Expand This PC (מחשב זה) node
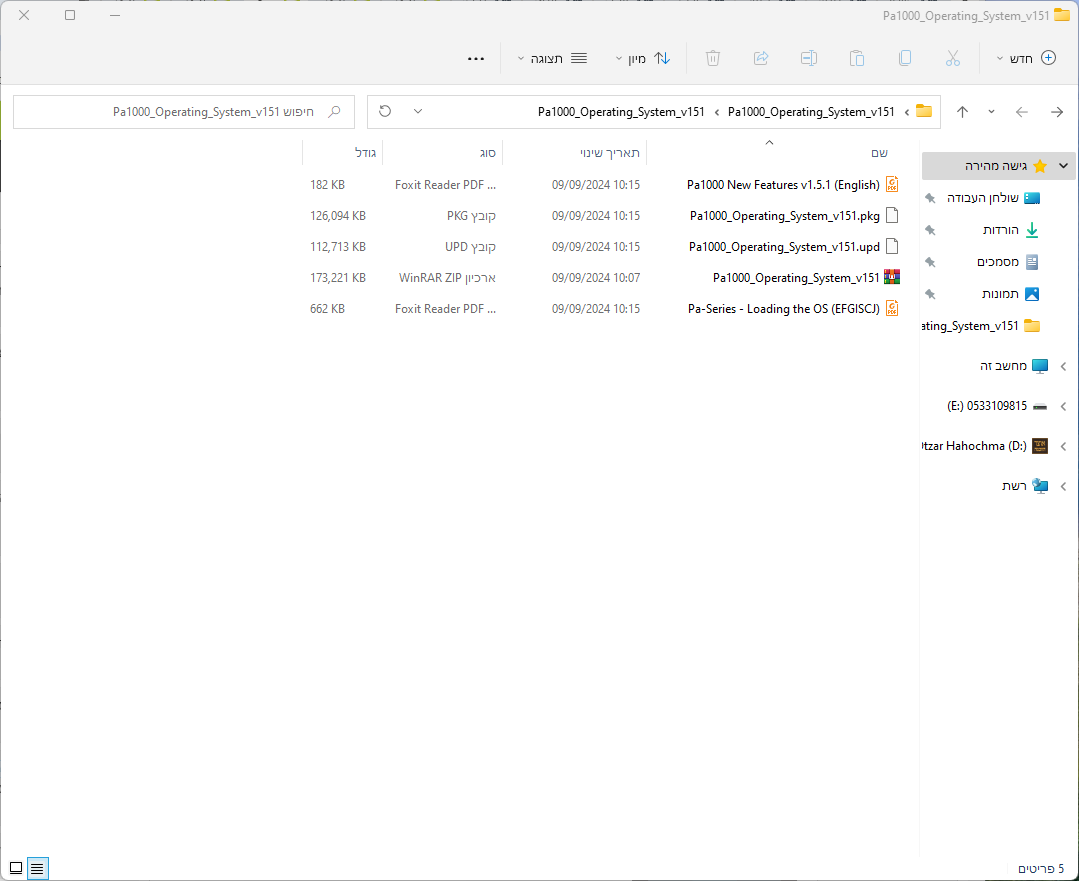Screen dimensions: 1079x881 [x=1063, y=366]
